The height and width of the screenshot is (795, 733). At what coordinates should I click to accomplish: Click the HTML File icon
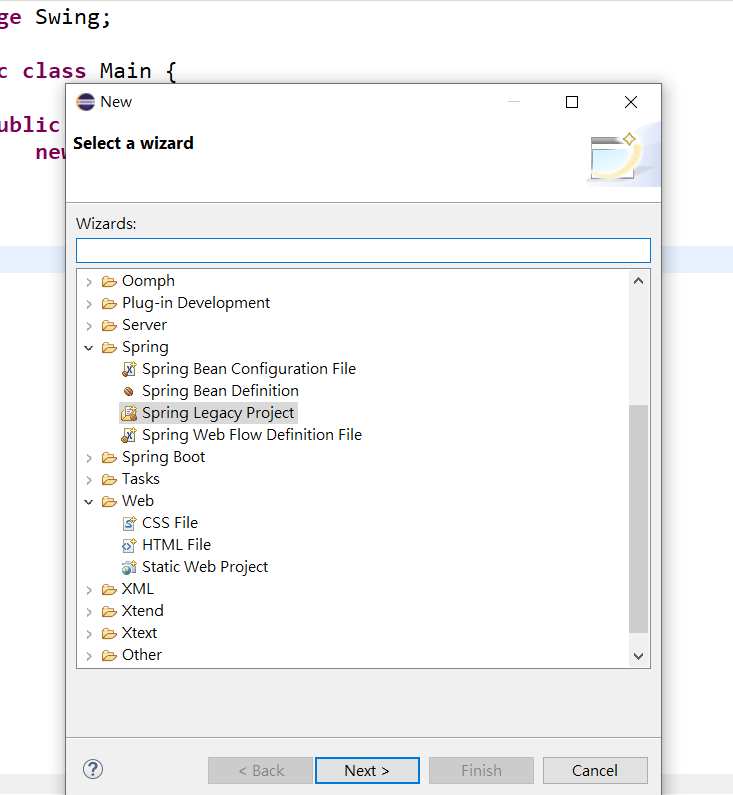(129, 545)
